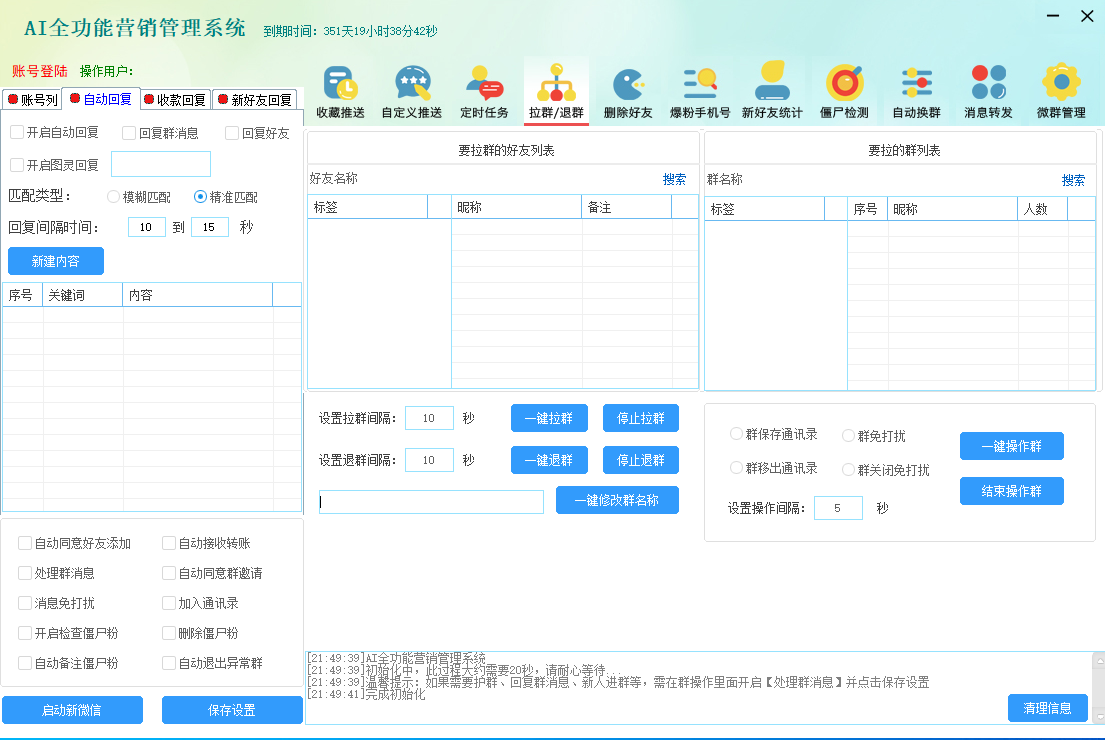Select 群移出通讯录 radio option

[736, 467]
